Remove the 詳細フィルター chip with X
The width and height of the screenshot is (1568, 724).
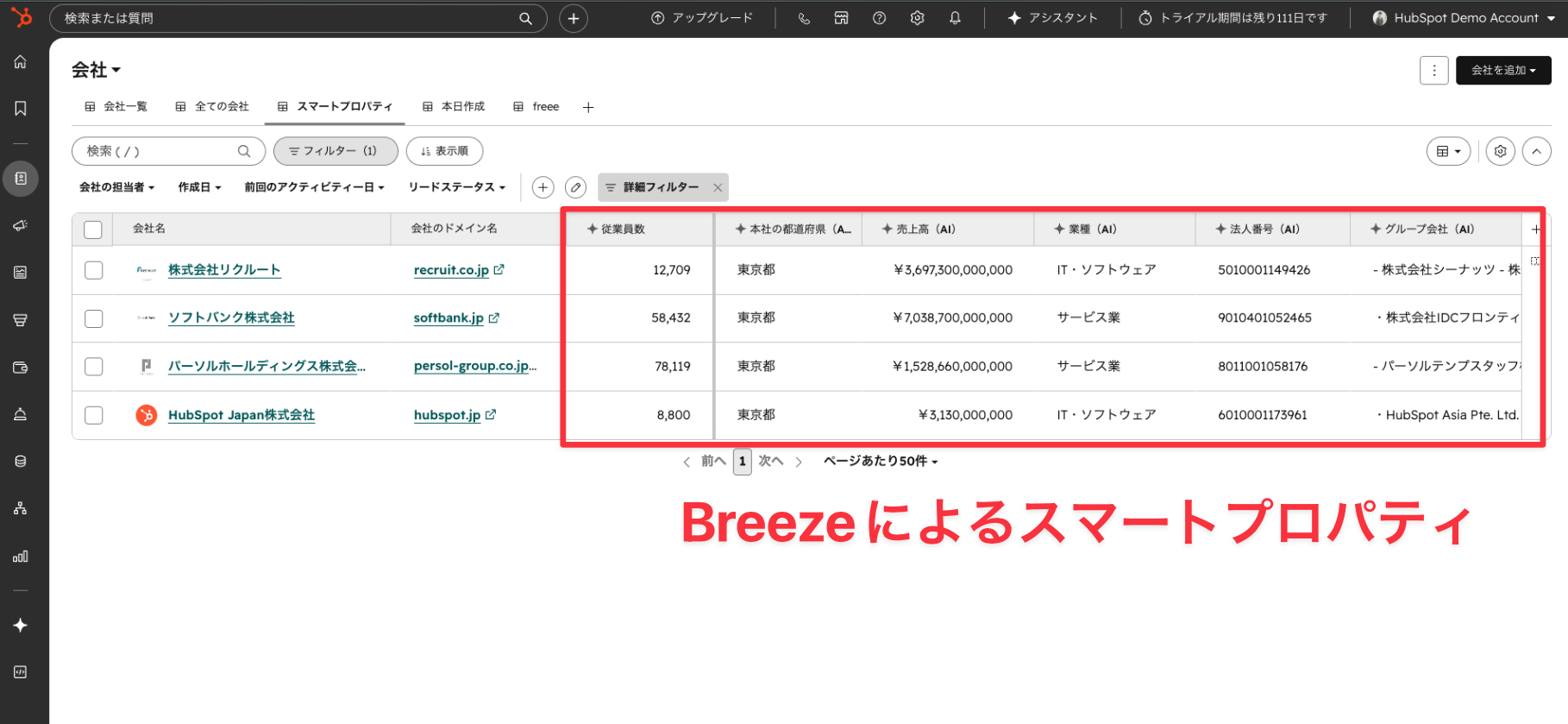click(x=718, y=187)
